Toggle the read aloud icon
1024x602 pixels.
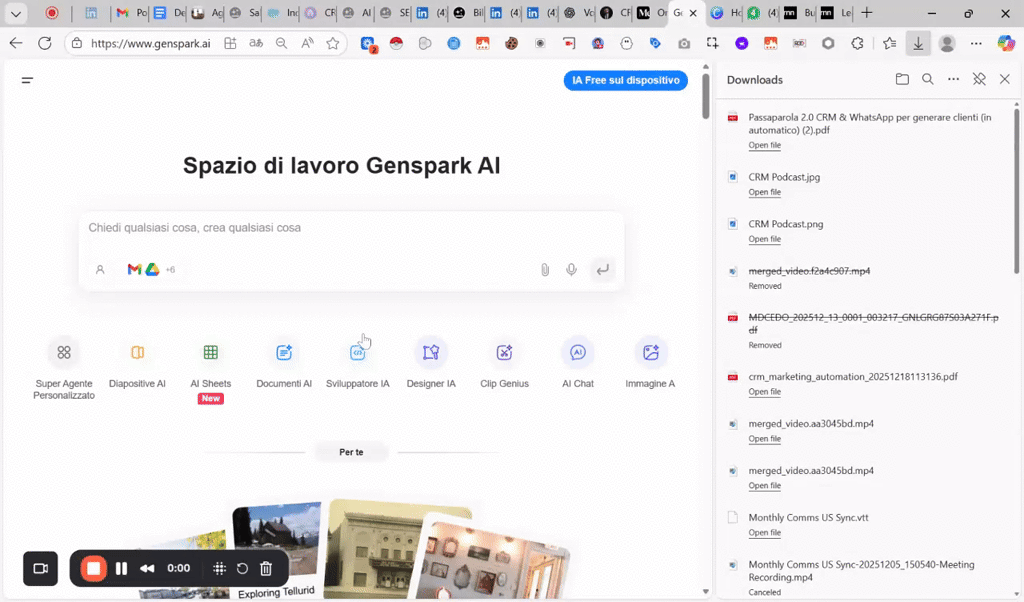(307, 43)
